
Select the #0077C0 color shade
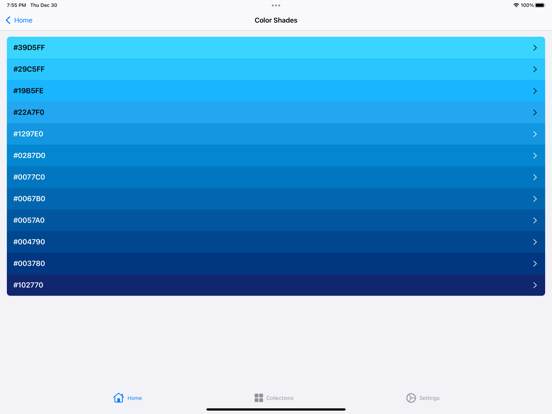tap(276, 177)
